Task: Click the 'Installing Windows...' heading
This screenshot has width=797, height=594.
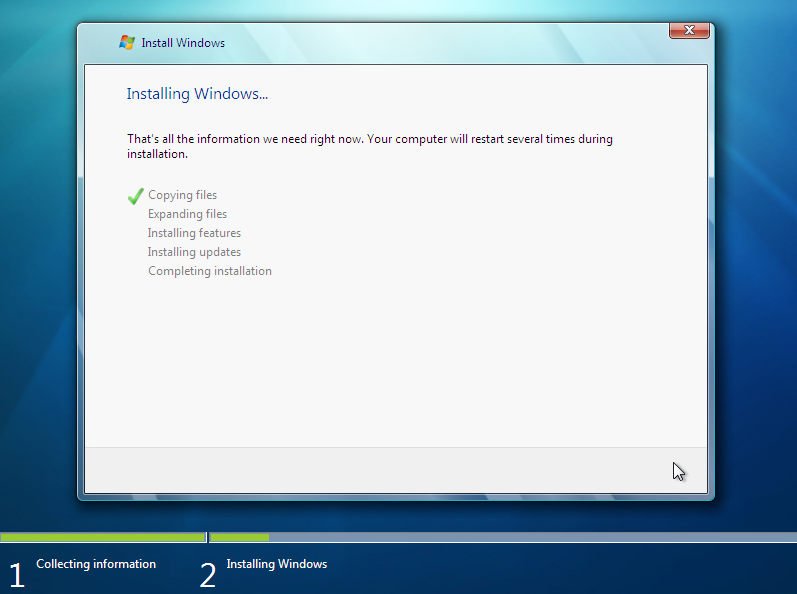Action: coord(197,93)
